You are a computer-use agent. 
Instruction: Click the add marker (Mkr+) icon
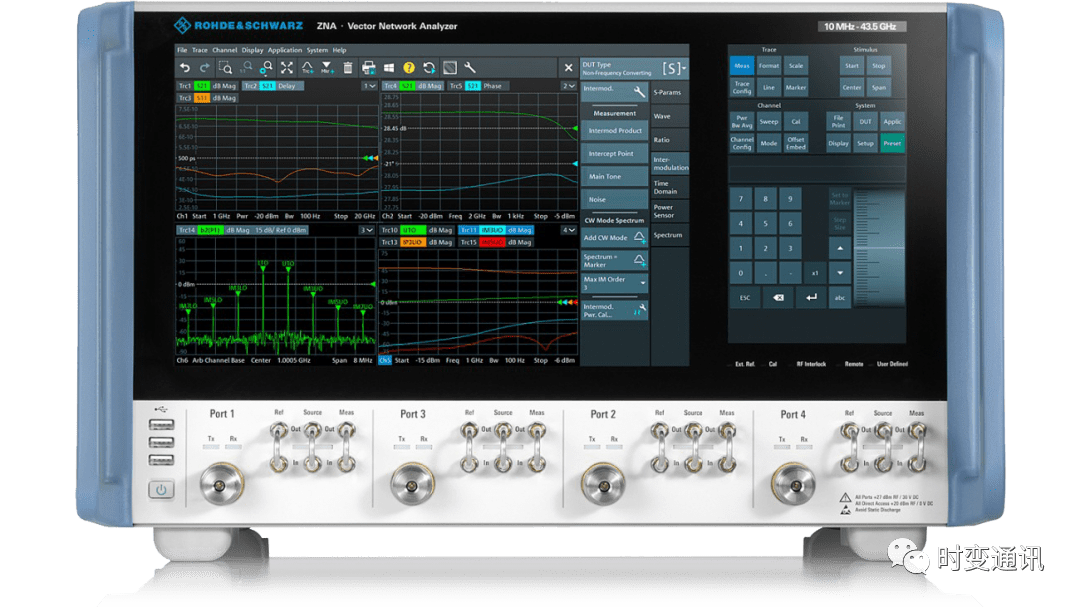[327, 68]
